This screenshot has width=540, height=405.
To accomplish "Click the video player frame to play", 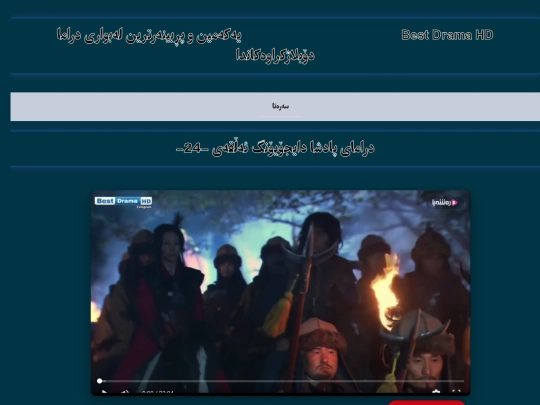I will 280,293.
